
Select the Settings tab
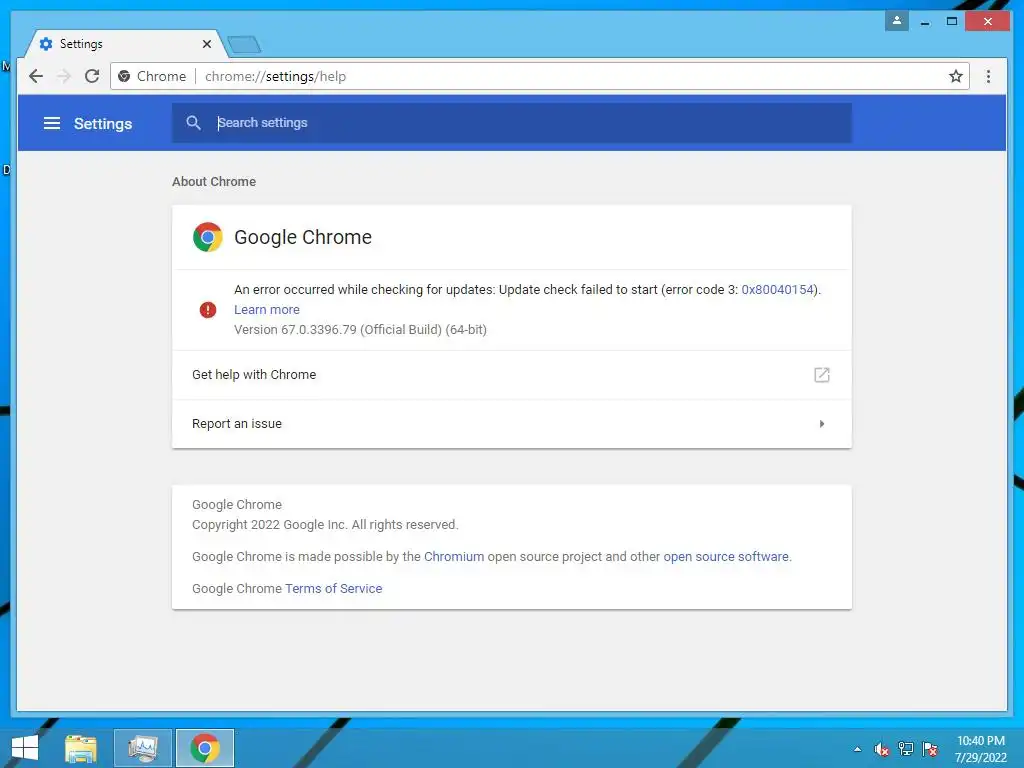(x=124, y=44)
